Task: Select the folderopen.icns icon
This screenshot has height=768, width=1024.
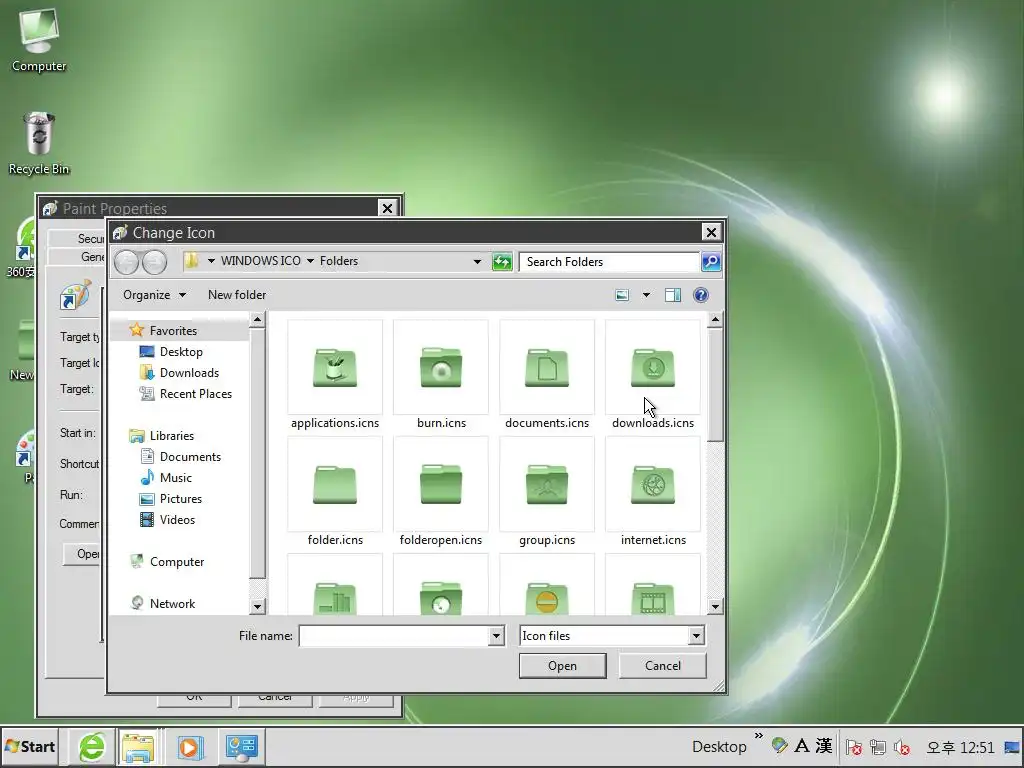Action: tap(441, 485)
